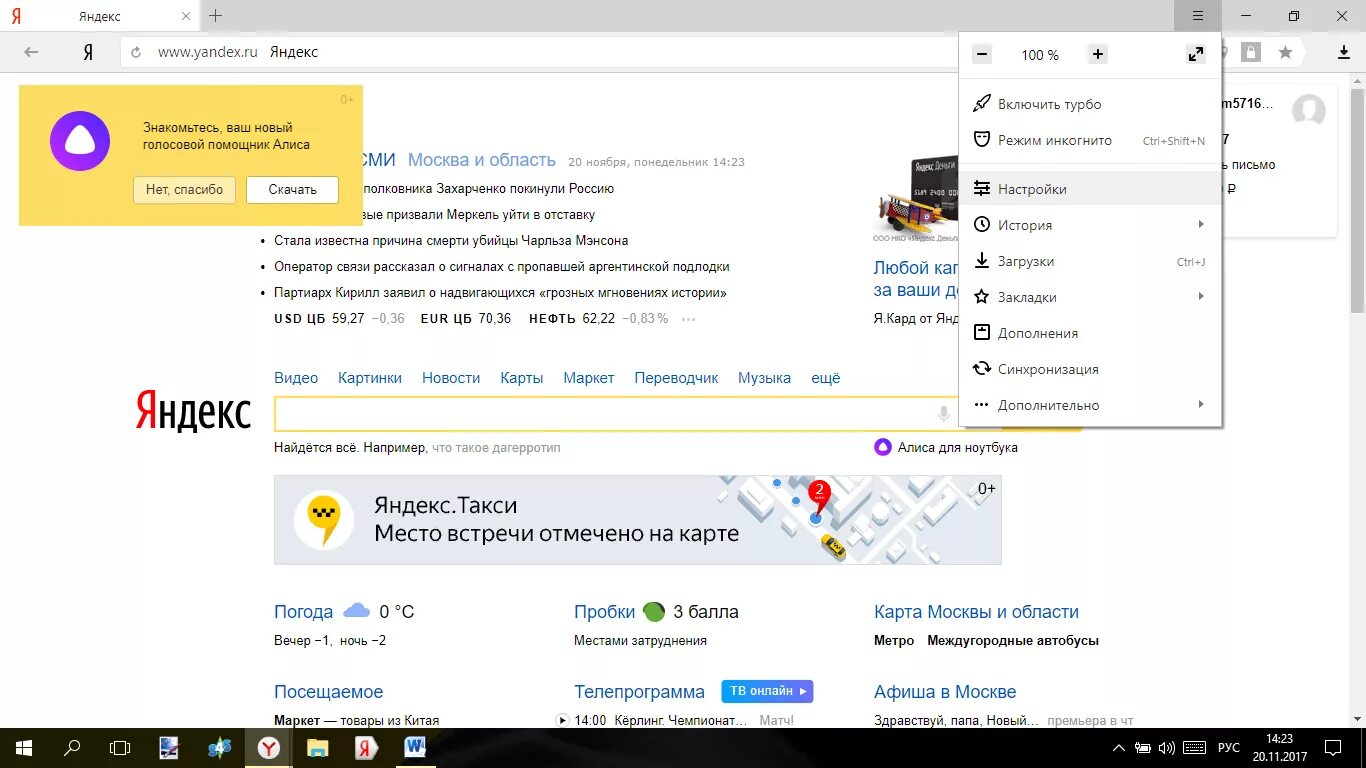Click the purple Alisa assistant logo

pos(80,141)
